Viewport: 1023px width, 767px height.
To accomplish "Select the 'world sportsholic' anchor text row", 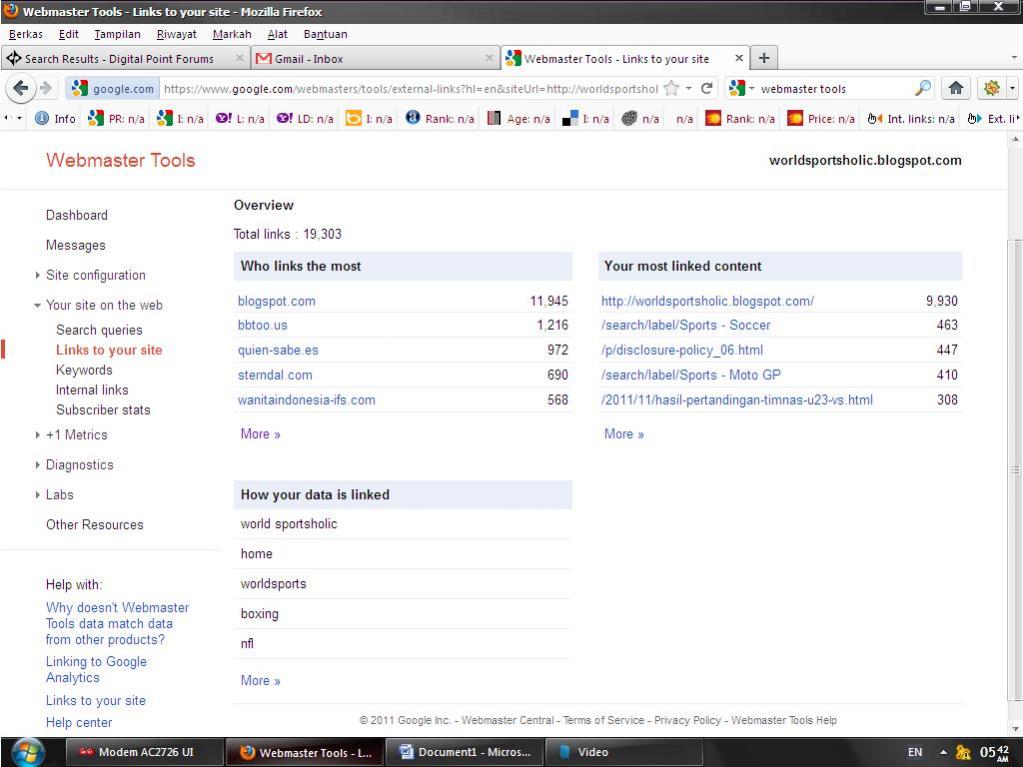I will click(403, 524).
